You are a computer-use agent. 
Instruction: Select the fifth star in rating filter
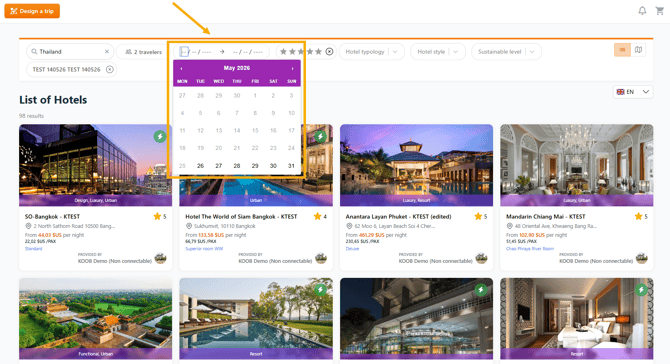(318, 52)
